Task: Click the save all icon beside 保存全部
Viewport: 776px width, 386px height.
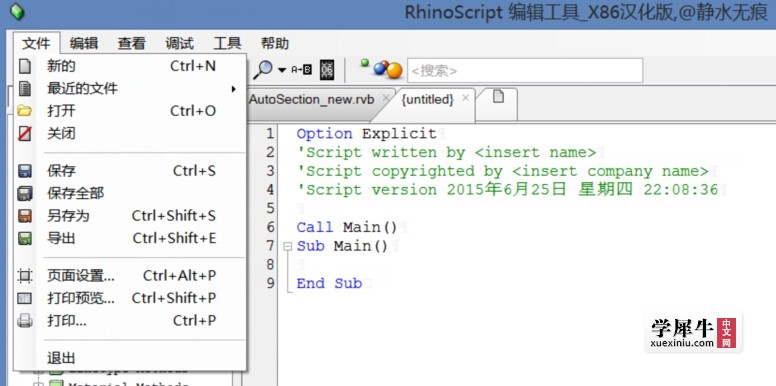Action: pos(25,193)
